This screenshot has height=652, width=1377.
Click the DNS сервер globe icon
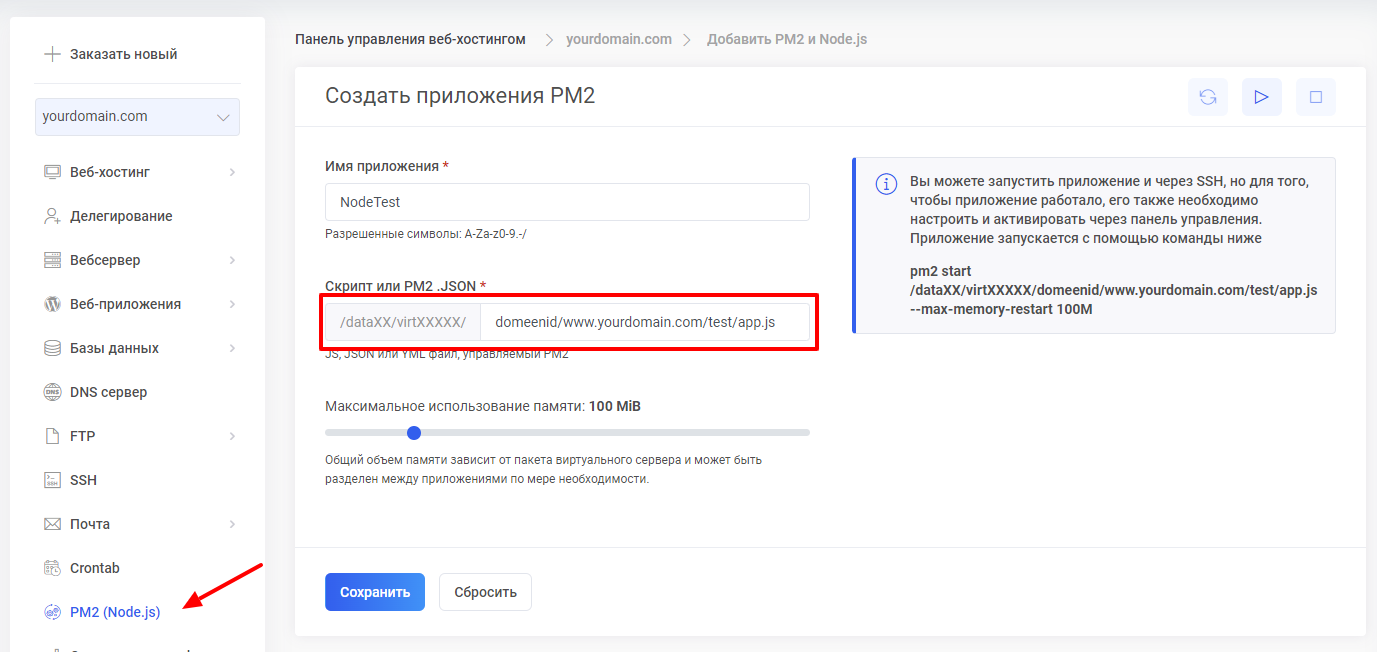pyautogui.click(x=52, y=392)
